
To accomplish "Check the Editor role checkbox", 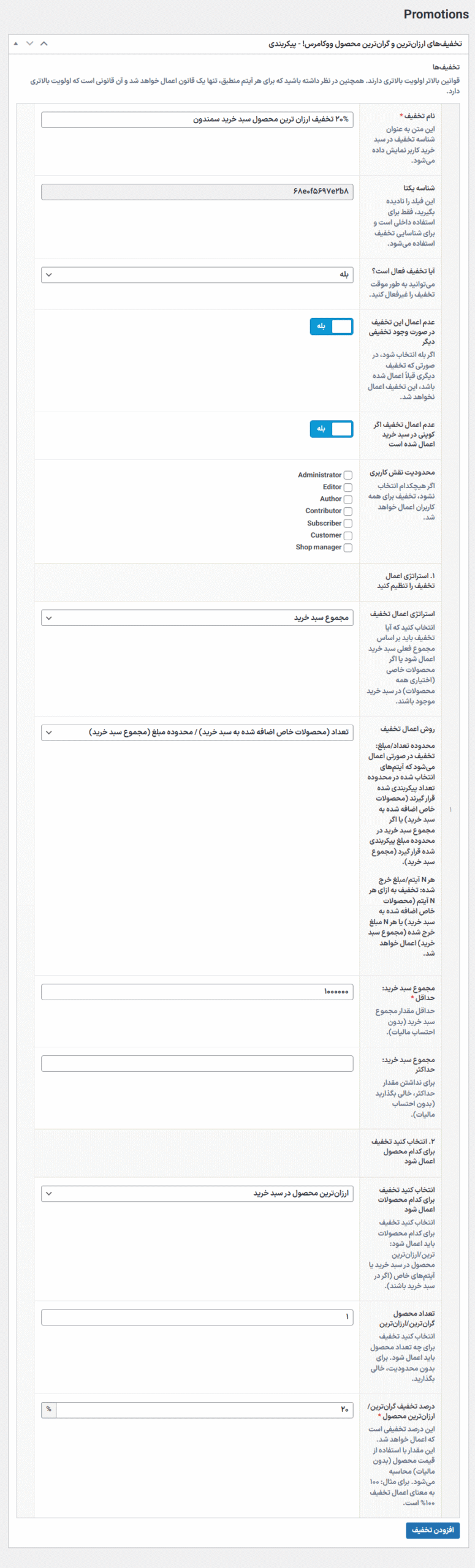I will click(348, 488).
